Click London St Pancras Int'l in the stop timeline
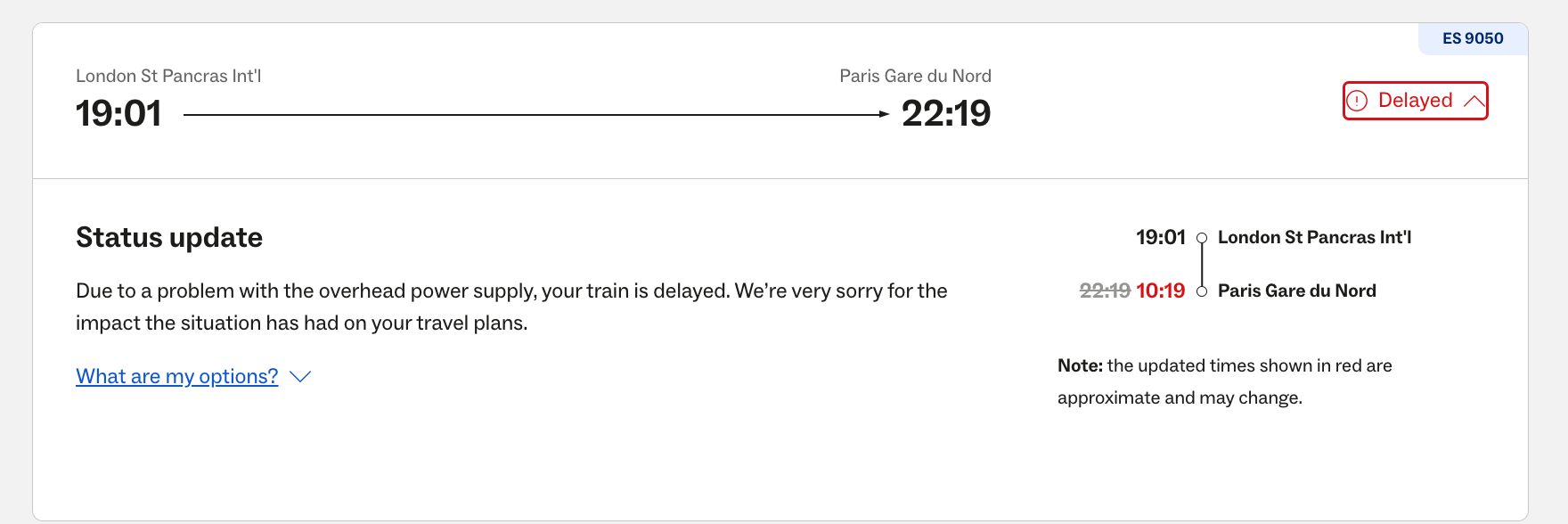 click(1314, 237)
